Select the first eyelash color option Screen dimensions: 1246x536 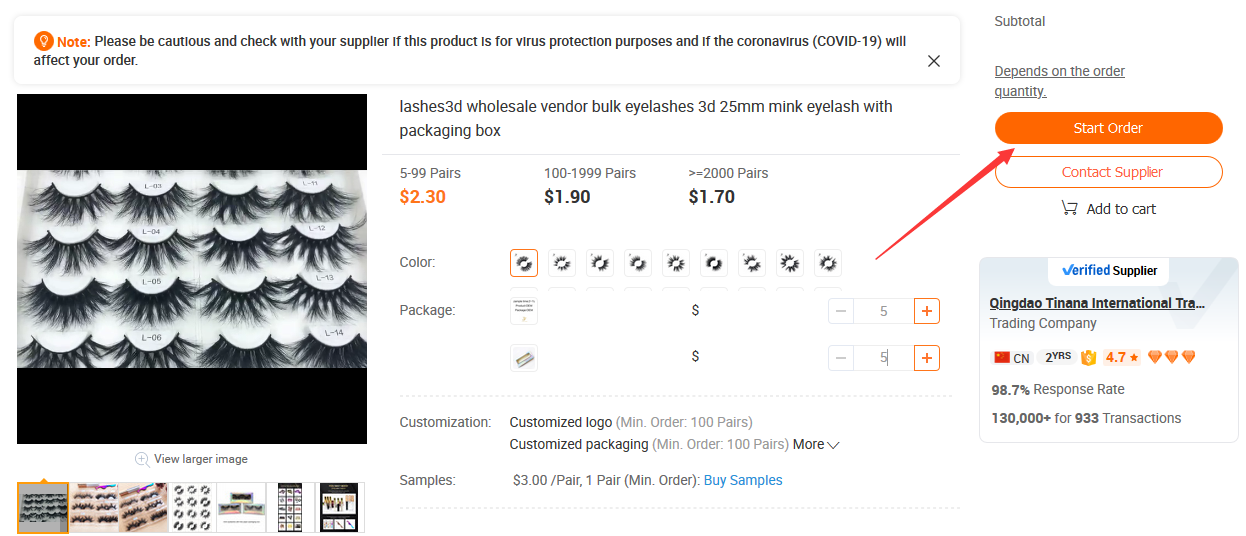[524, 263]
